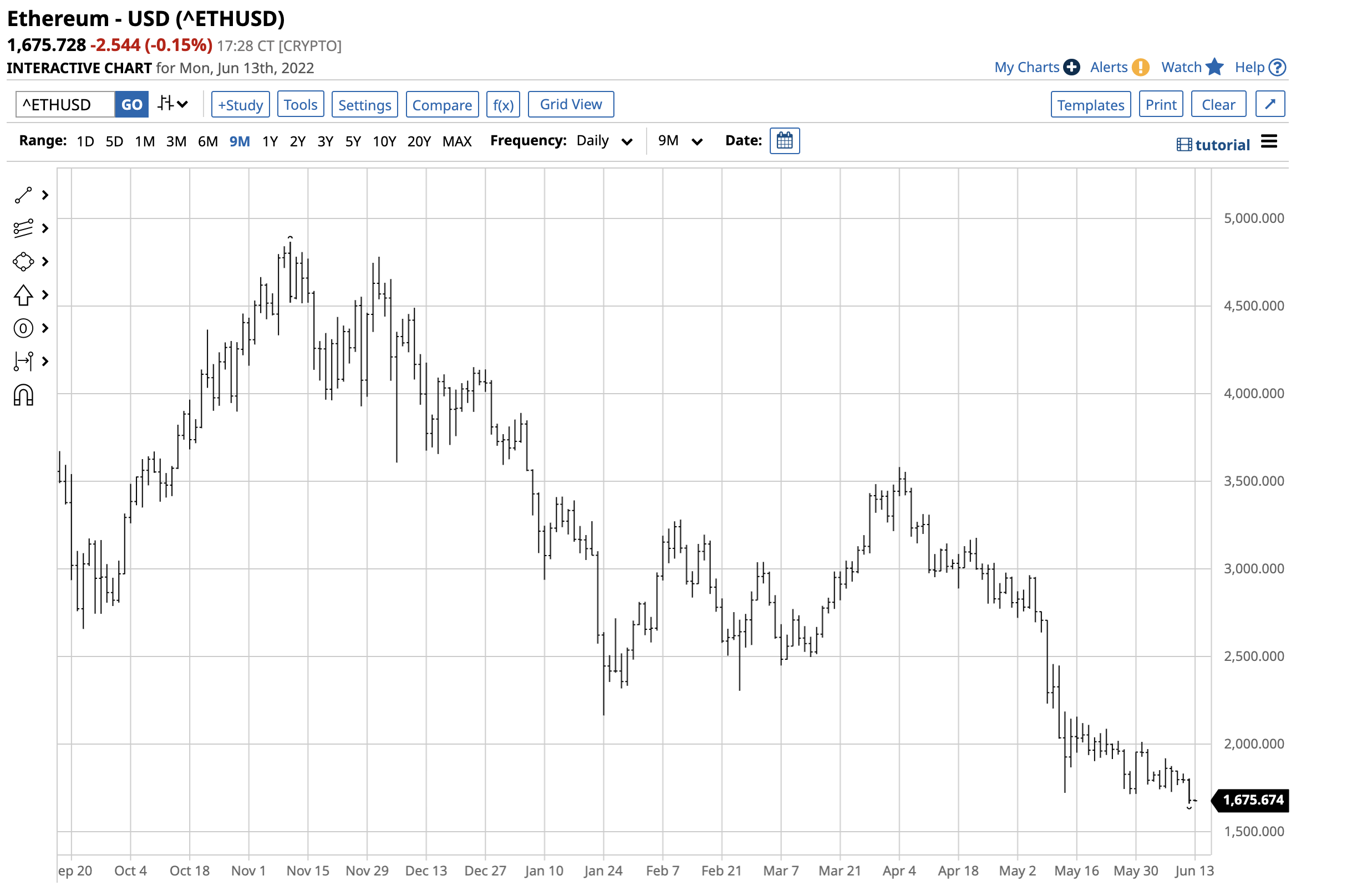
Task: Select the up arrow marker tool
Action: [x=23, y=295]
